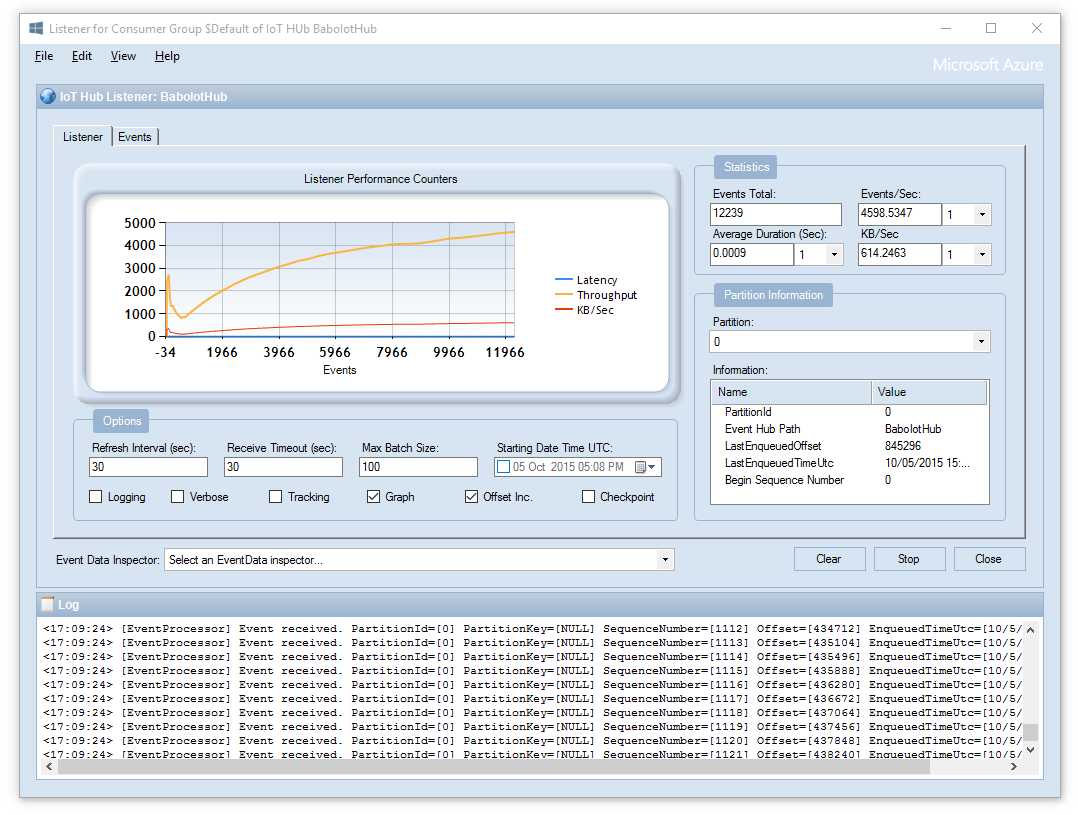Click the Clear button
The width and height of the screenshot is (1078, 815).
coord(829,559)
